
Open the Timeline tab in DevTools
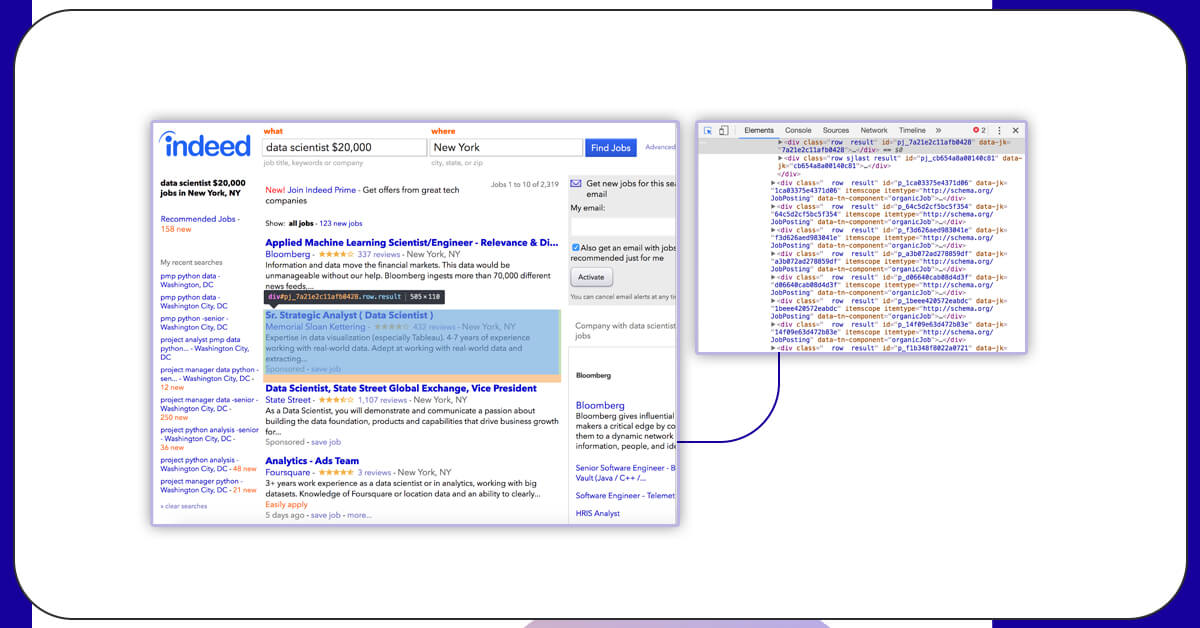912,130
